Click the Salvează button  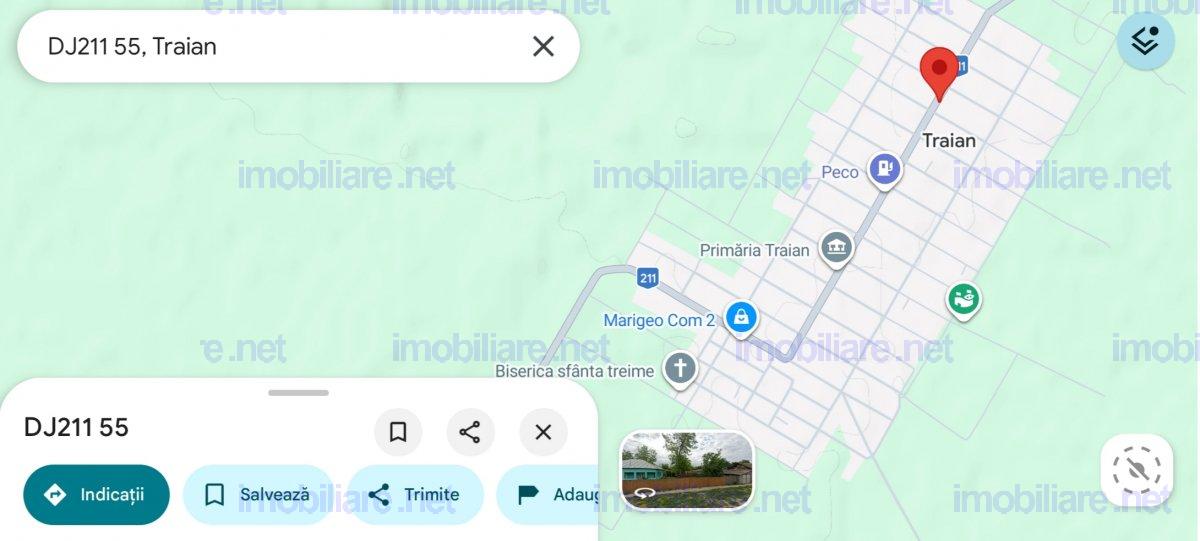(x=258, y=494)
